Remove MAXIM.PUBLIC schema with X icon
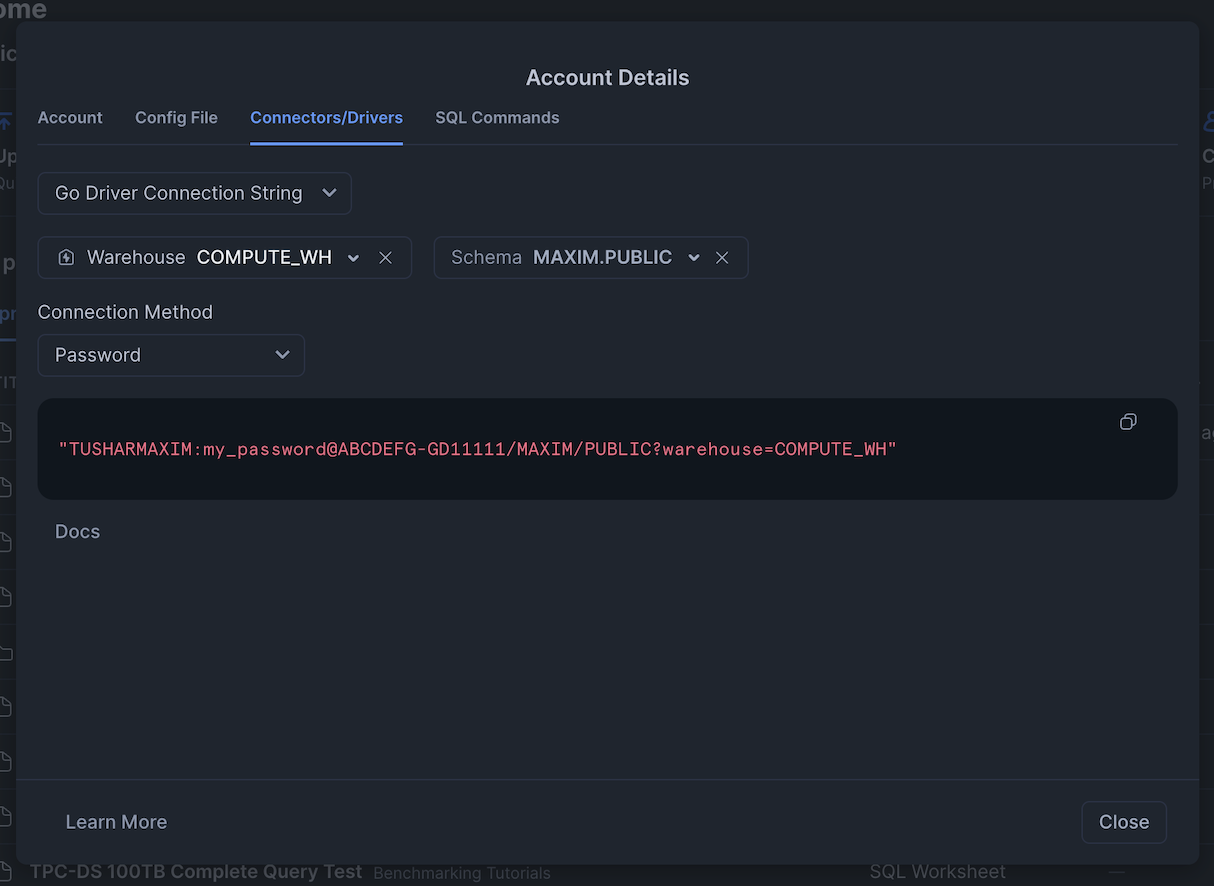Viewport: 1214px width, 886px height. click(x=722, y=258)
